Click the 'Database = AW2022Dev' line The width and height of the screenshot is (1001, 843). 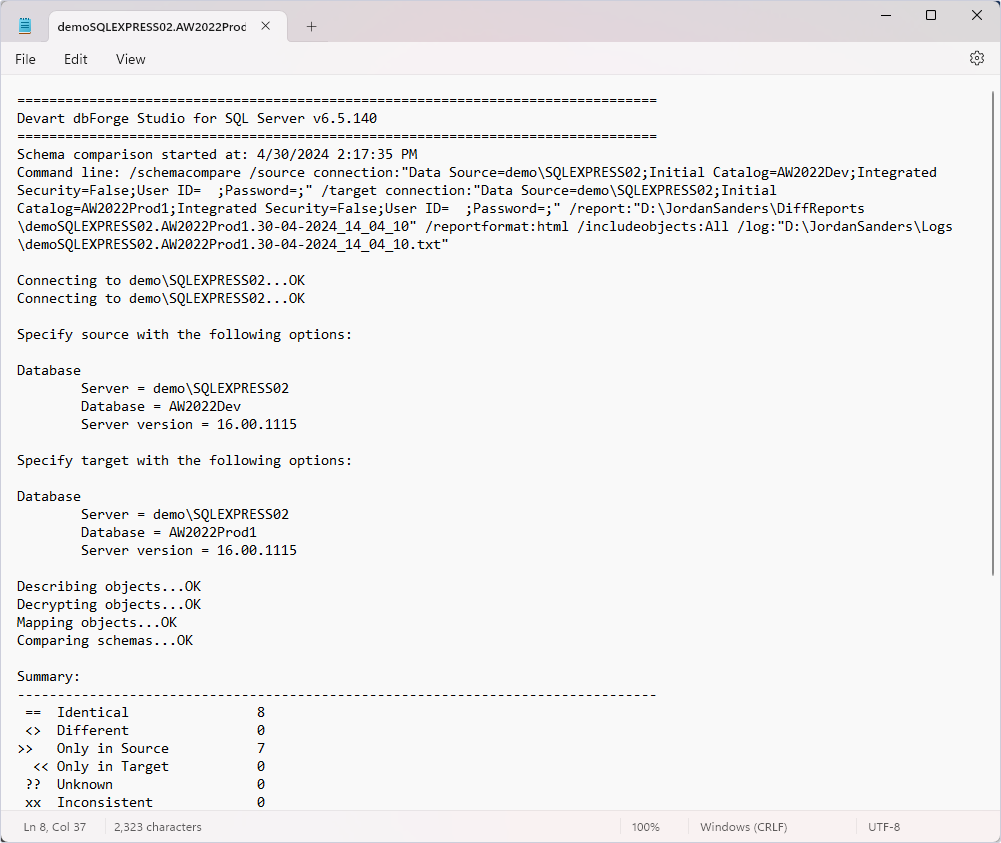(x=161, y=406)
